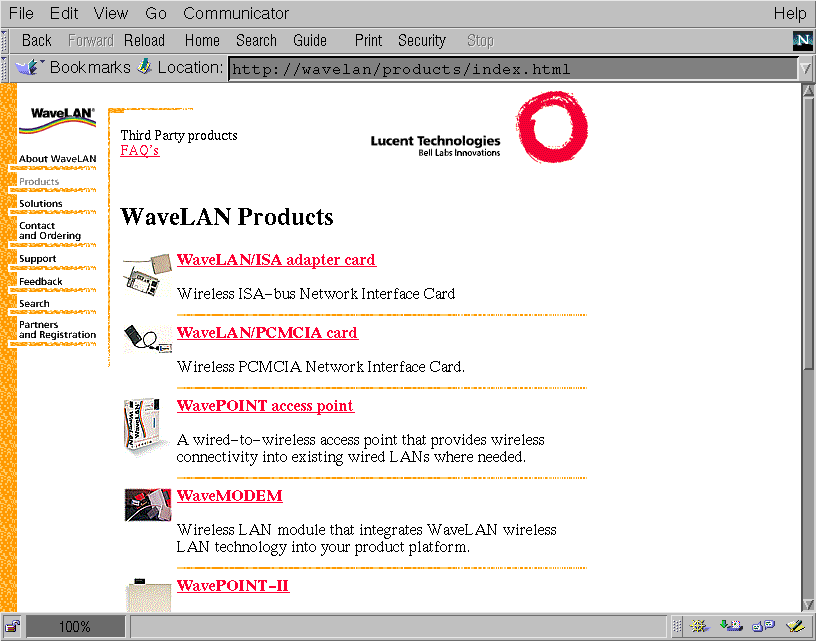816x641 pixels.
Task: Click the page proxy icon beside Location
Action: point(144,68)
